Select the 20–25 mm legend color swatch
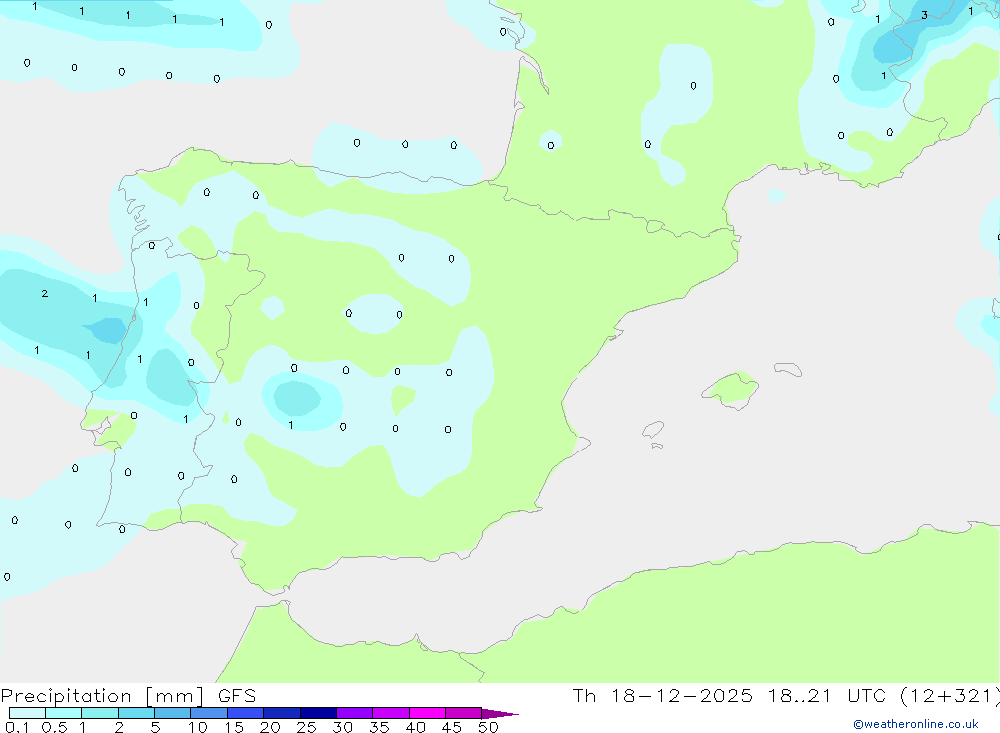The image size is (1000, 733). pos(282,713)
